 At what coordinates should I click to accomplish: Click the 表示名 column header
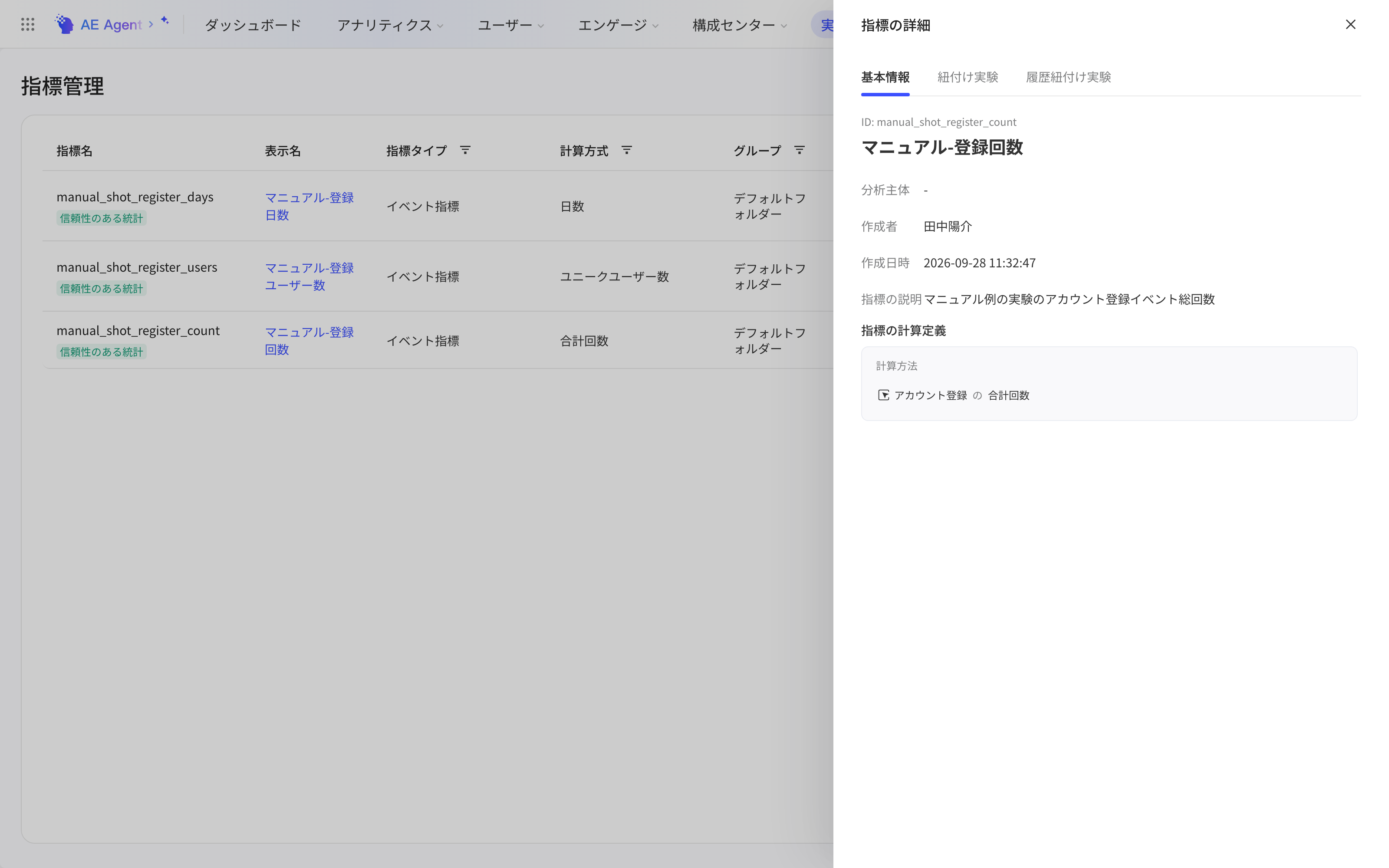coord(283,151)
